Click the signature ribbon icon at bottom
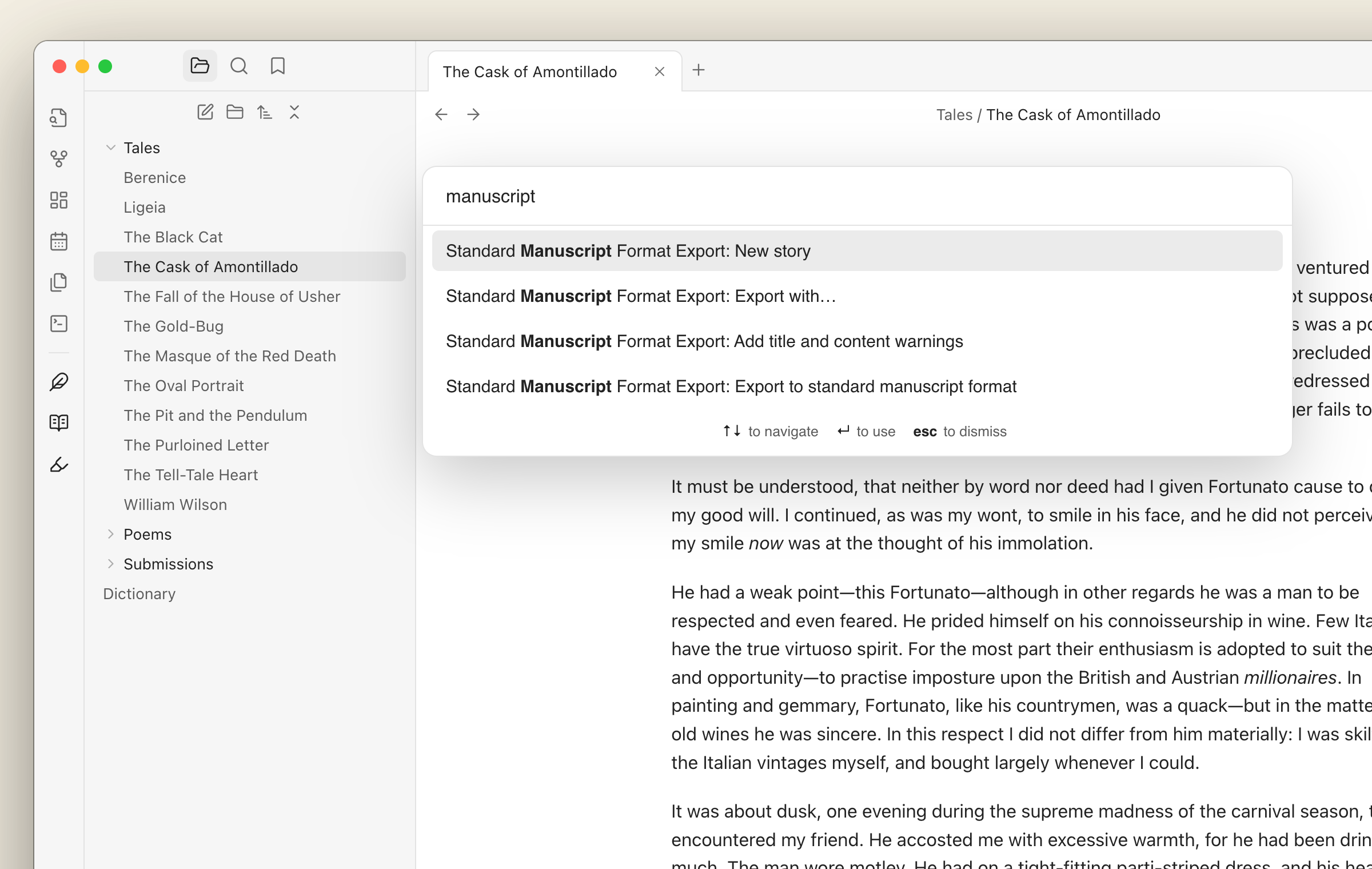Image resolution: width=1372 pixels, height=869 pixels. tap(59, 464)
